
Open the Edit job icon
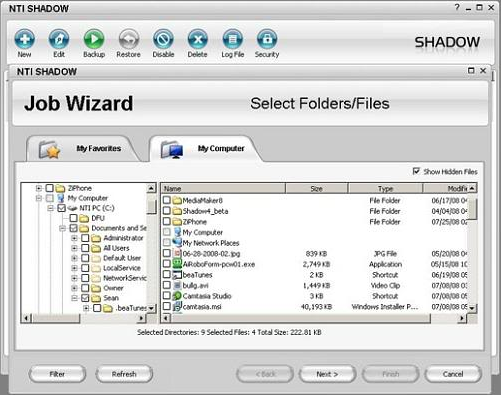coord(59,39)
